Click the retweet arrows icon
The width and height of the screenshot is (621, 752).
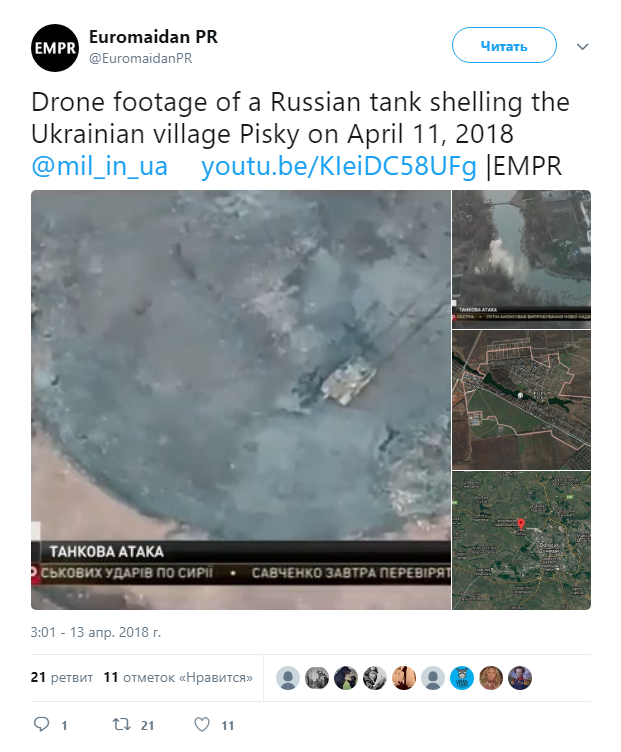[120, 724]
